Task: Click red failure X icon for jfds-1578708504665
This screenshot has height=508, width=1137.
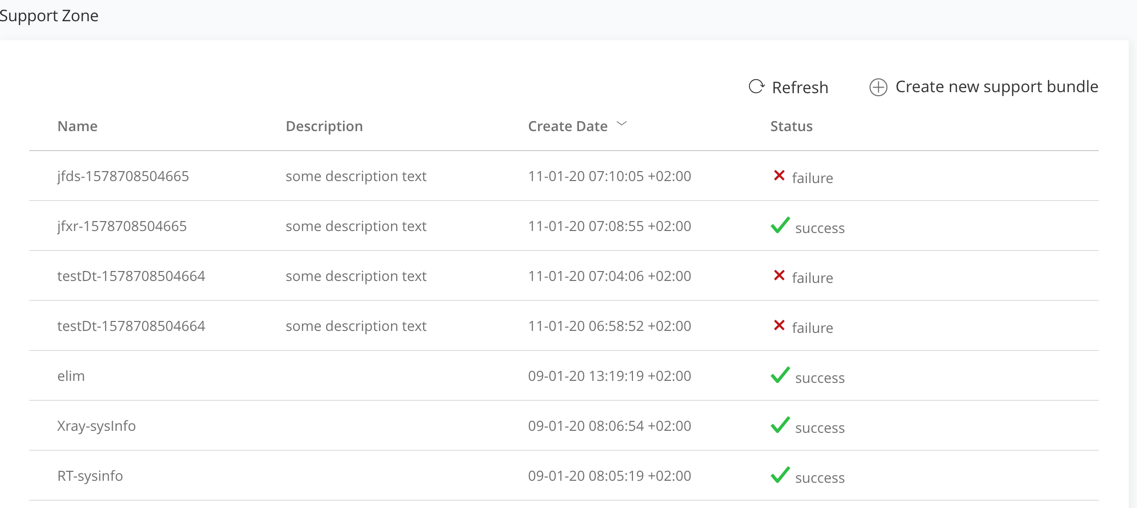Action: point(779,176)
